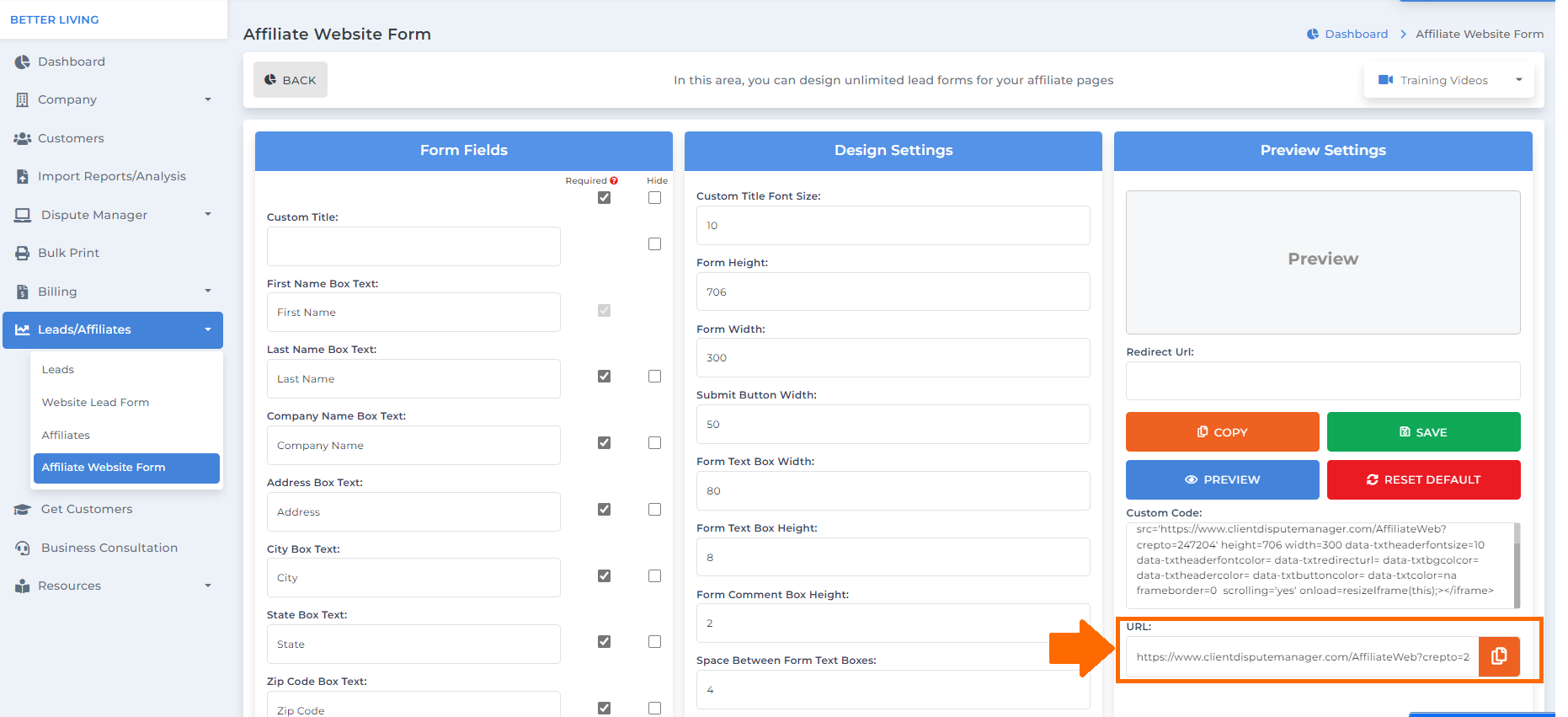Image resolution: width=1568 pixels, height=717 pixels.
Task: Click the Form Text Box Width field
Action: coord(893,490)
